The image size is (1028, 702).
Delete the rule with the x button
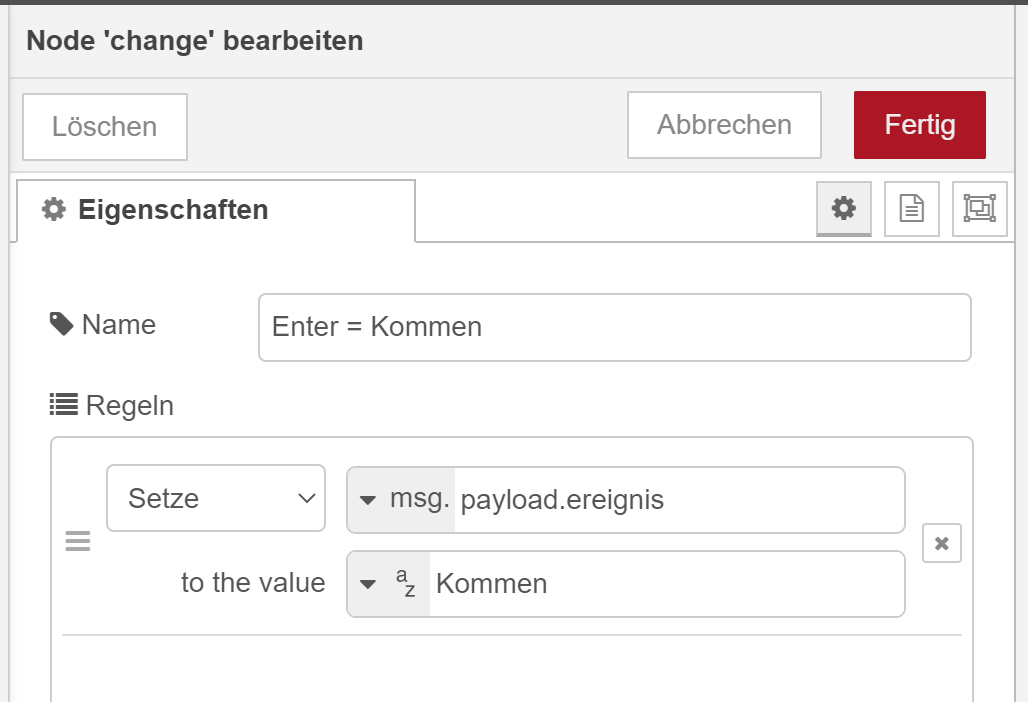(941, 543)
